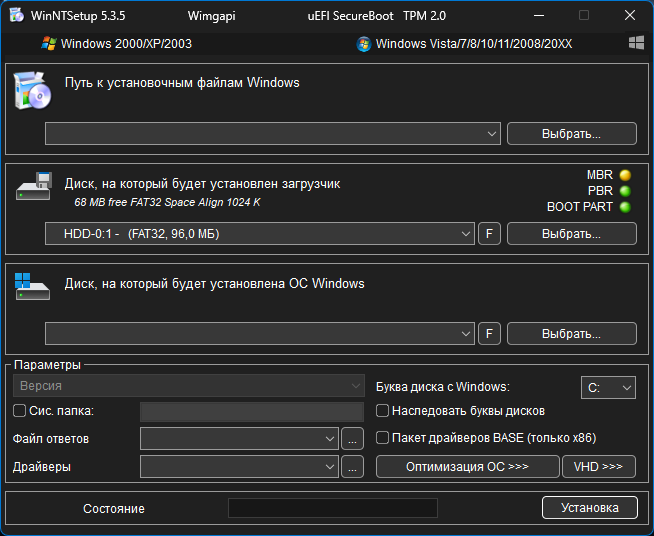Image resolution: width=654 pixels, height=536 pixels.
Task: Enable the Сис. папка checkbox
Action: pyautogui.click(x=19, y=410)
